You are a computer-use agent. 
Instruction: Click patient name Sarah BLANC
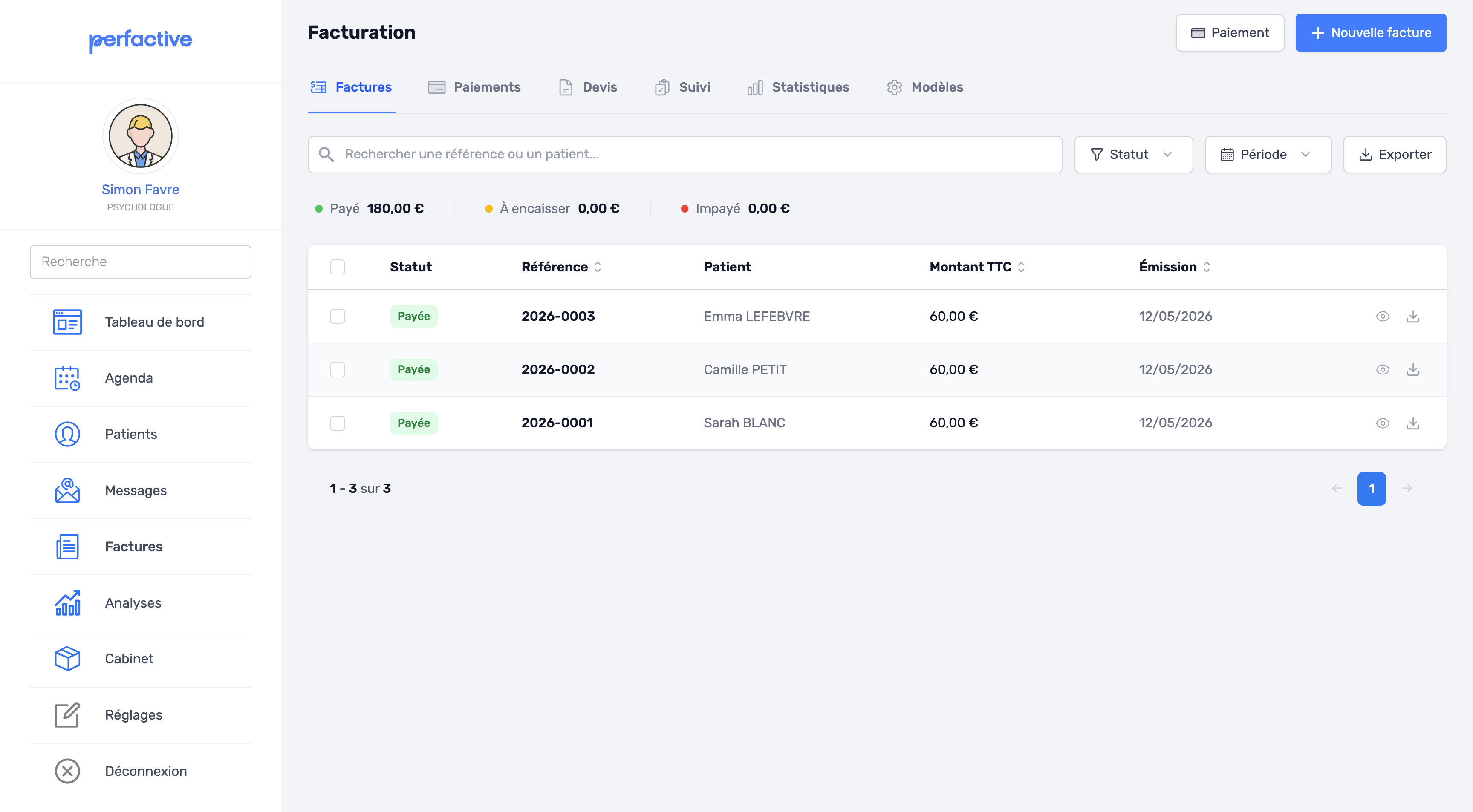point(744,423)
